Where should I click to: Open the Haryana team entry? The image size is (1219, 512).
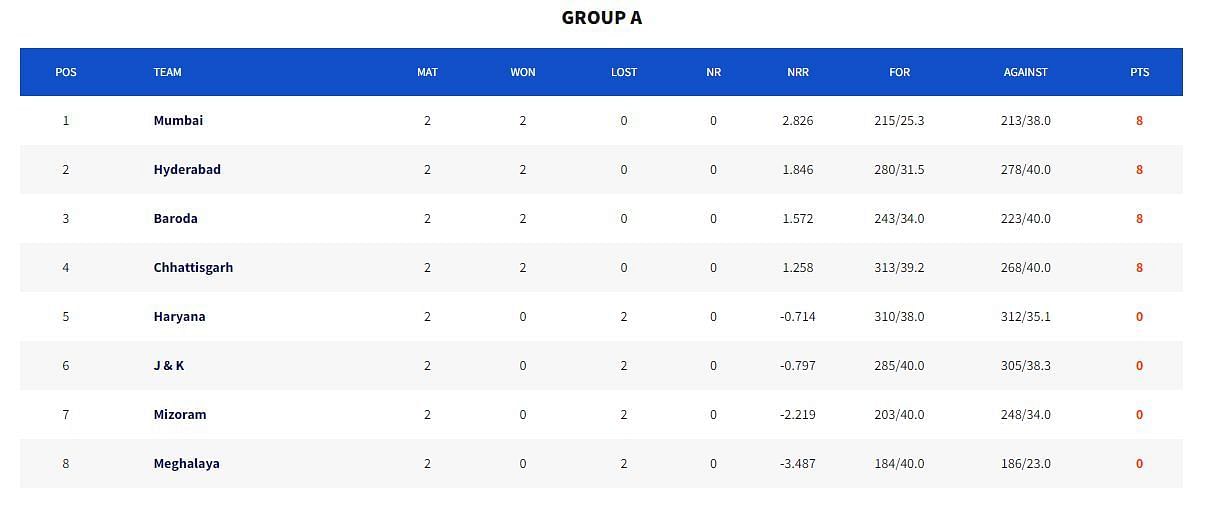click(x=179, y=316)
